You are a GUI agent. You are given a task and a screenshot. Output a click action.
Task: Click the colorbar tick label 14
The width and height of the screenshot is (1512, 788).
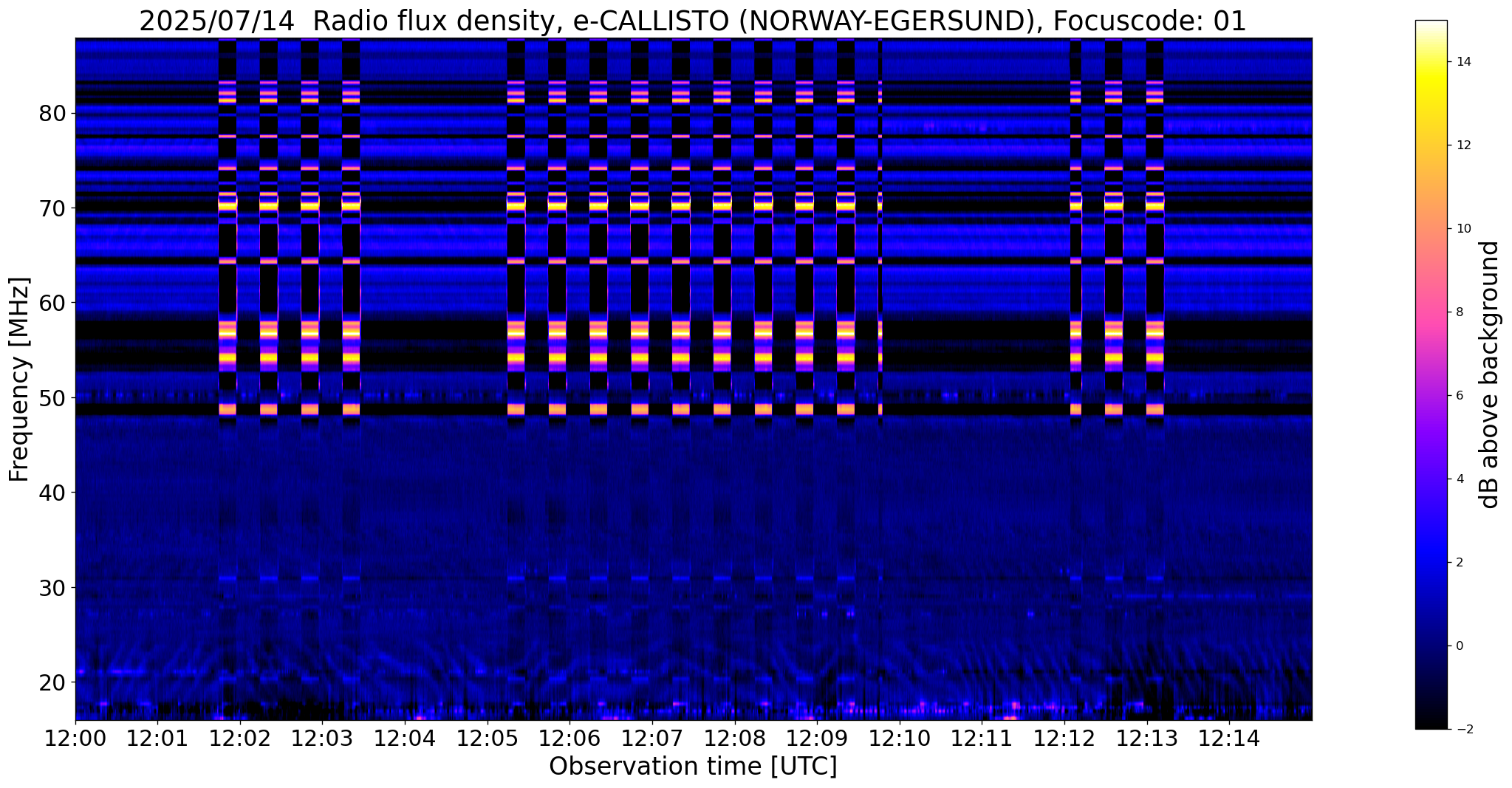click(1463, 62)
